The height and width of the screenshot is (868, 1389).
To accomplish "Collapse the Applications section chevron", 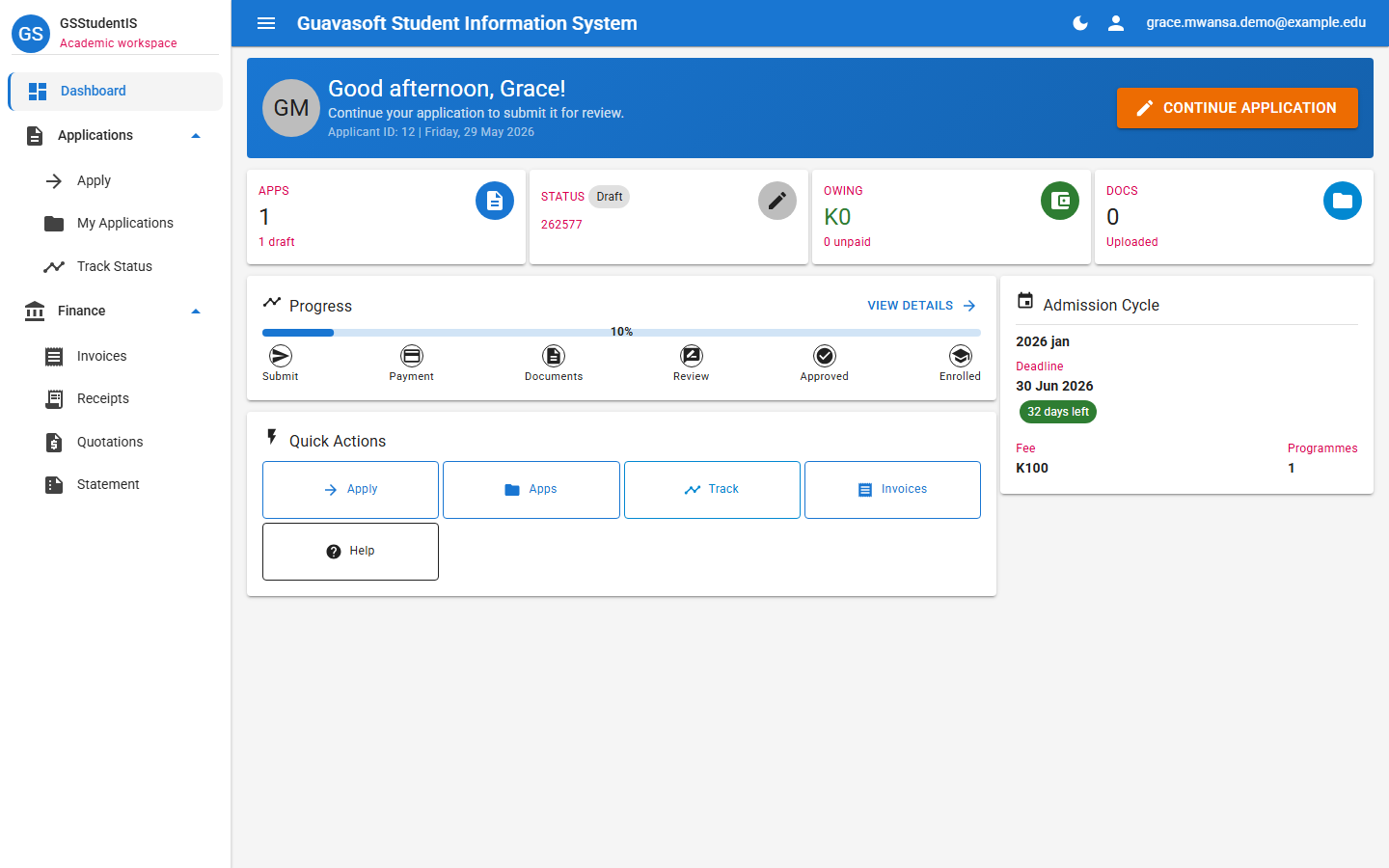I will [x=196, y=136].
